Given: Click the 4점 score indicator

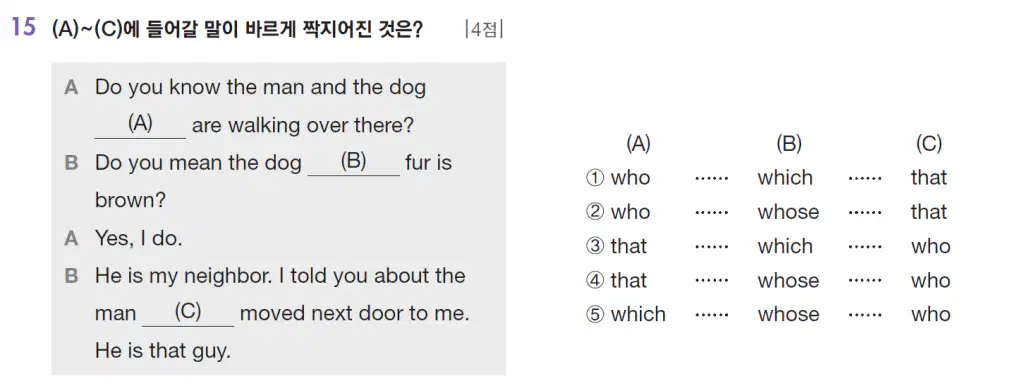Looking at the screenshot, I should point(484,31).
